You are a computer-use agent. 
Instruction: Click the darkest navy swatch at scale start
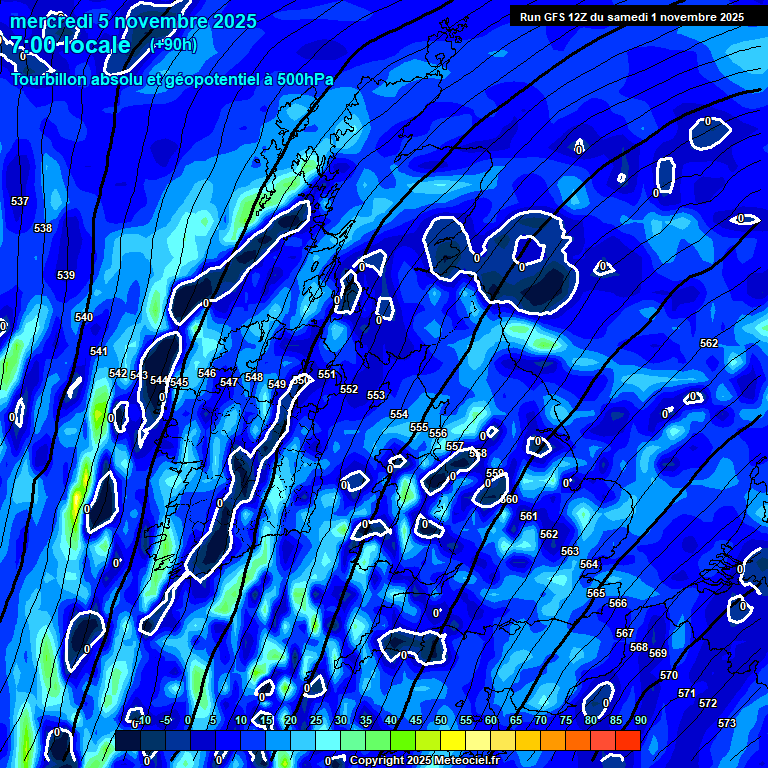127,740
